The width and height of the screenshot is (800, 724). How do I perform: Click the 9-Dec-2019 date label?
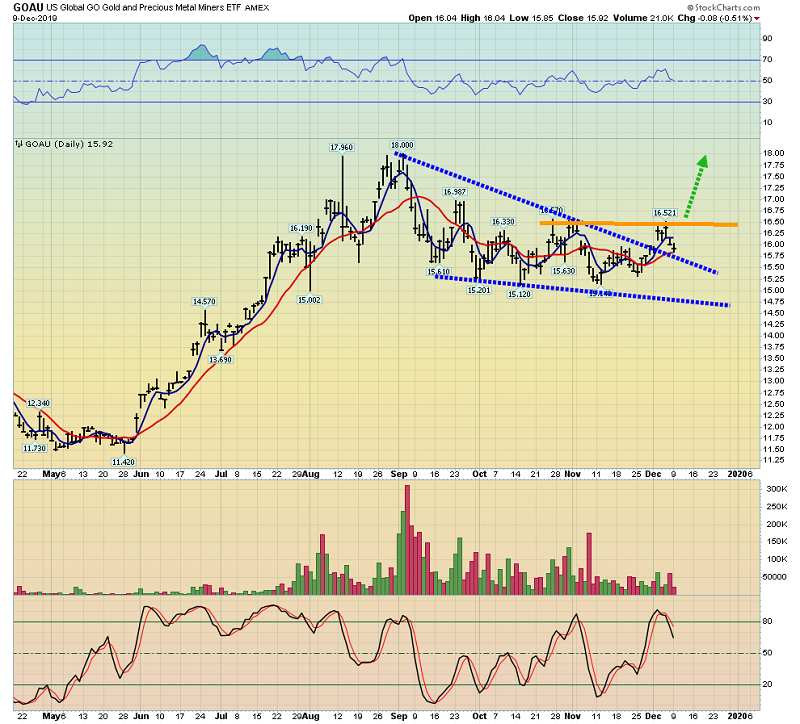coord(35,18)
